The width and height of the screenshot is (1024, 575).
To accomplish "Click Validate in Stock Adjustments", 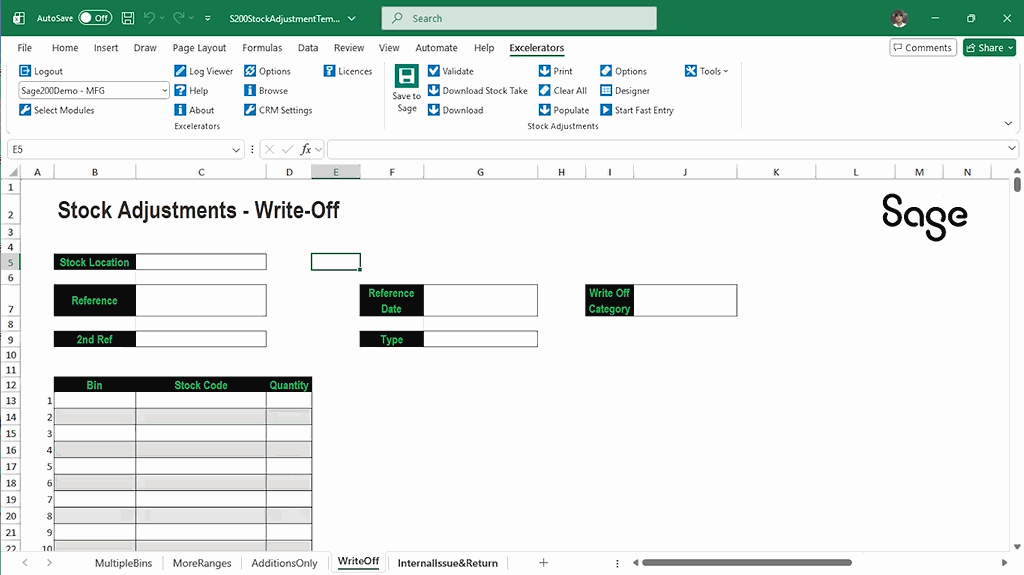I will 451,71.
